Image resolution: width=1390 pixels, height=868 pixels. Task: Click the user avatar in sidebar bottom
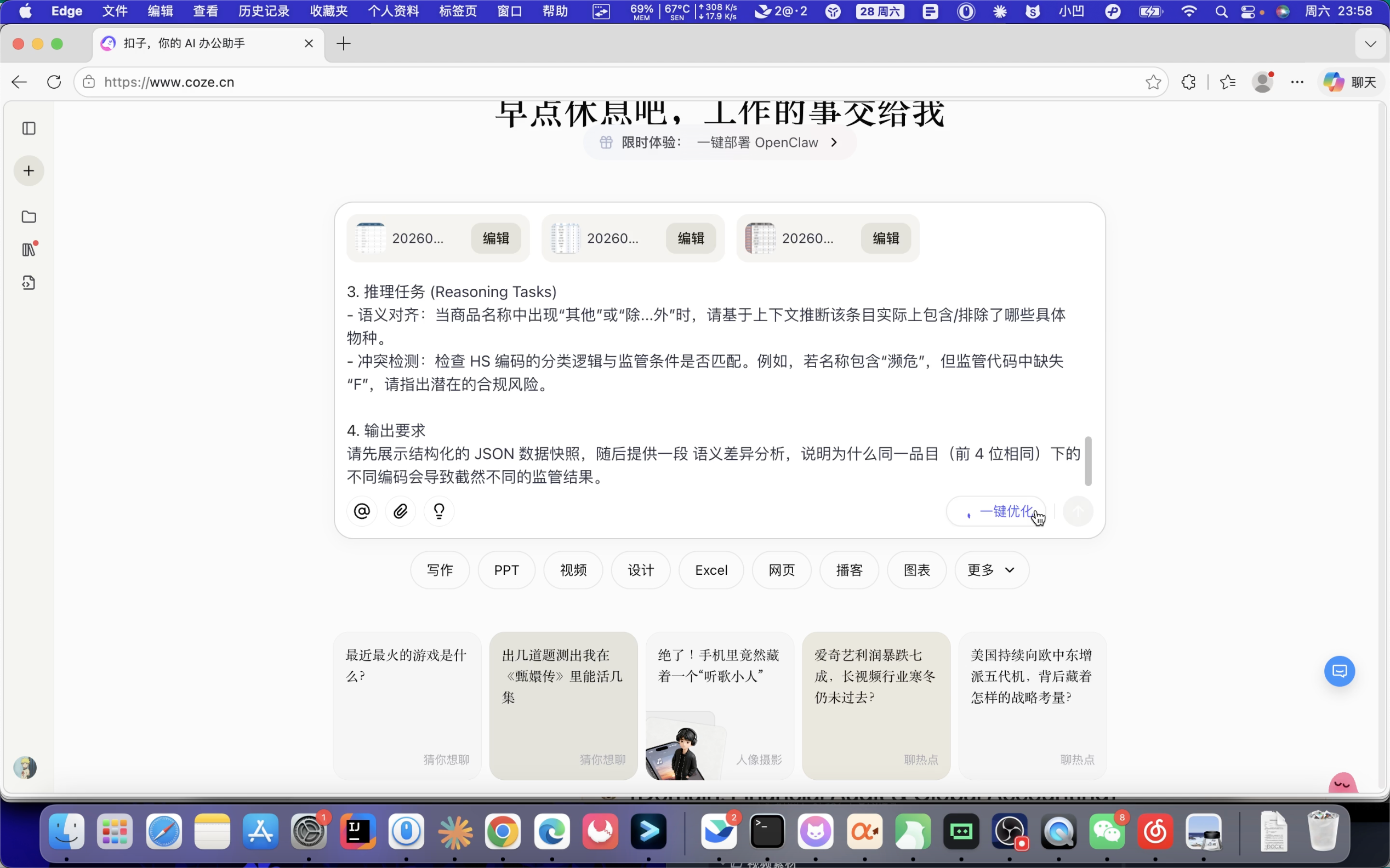pos(25,768)
